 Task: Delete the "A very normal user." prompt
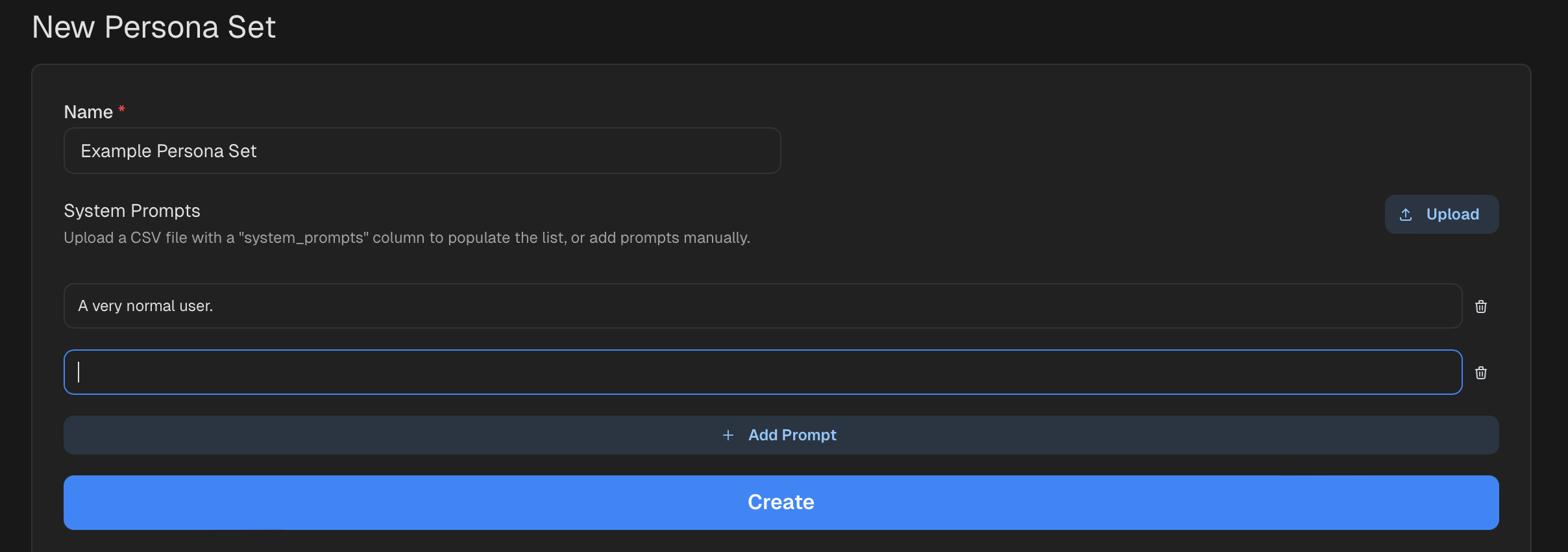pos(1480,307)
